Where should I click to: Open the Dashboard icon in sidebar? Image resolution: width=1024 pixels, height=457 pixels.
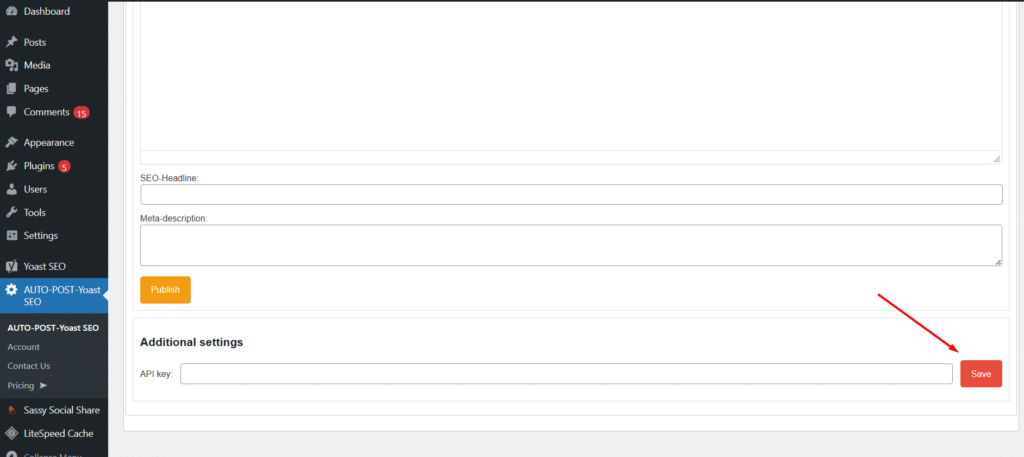click(x=11, y=12)
